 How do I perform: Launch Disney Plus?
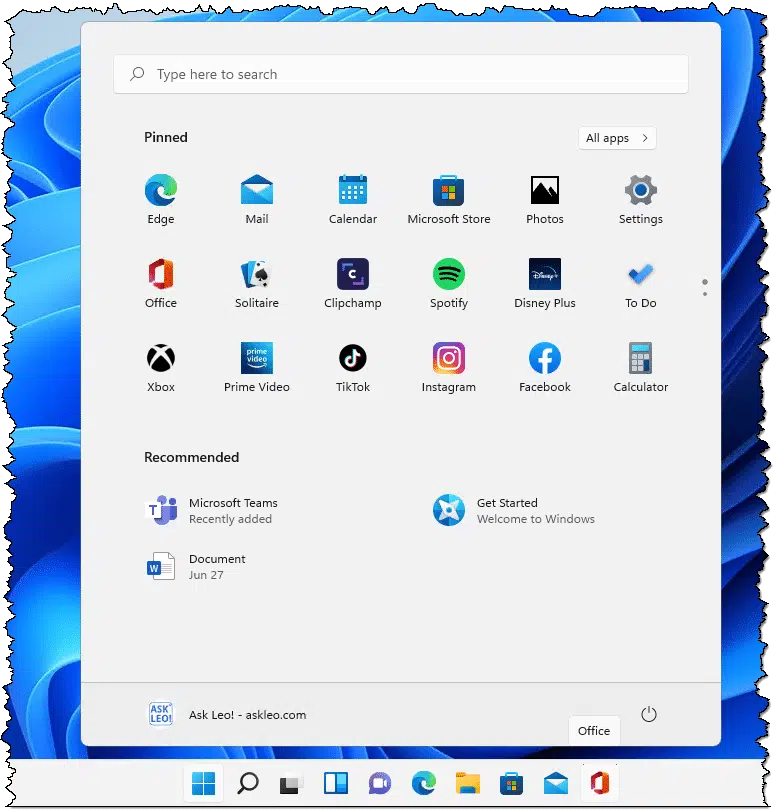[x=545, y=283]
